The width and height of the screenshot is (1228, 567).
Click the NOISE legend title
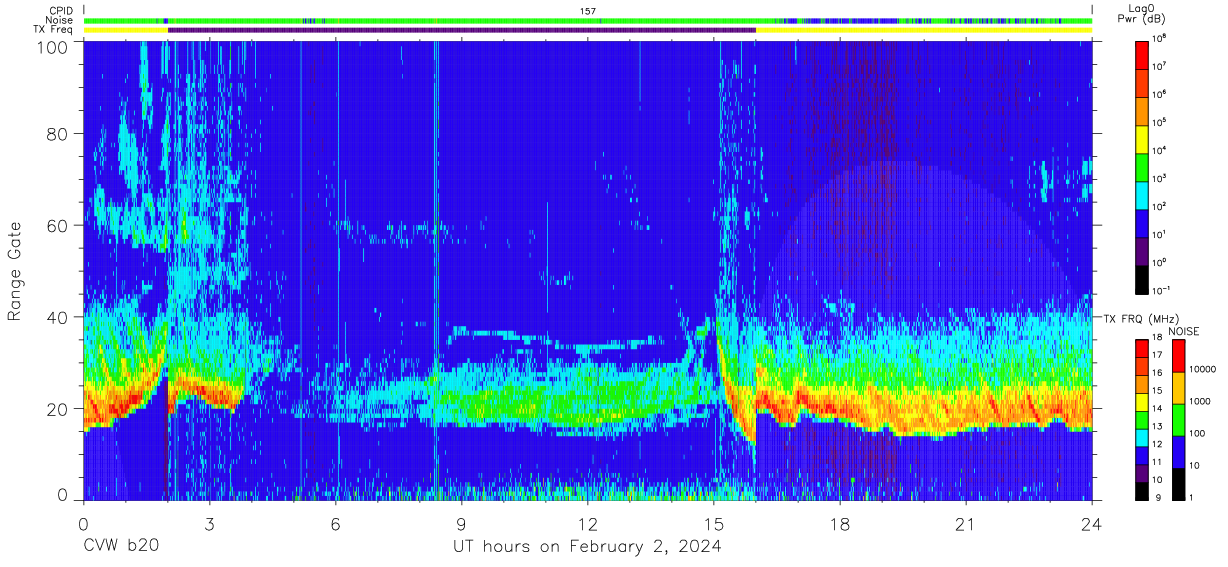click(x=1184, y=331)
